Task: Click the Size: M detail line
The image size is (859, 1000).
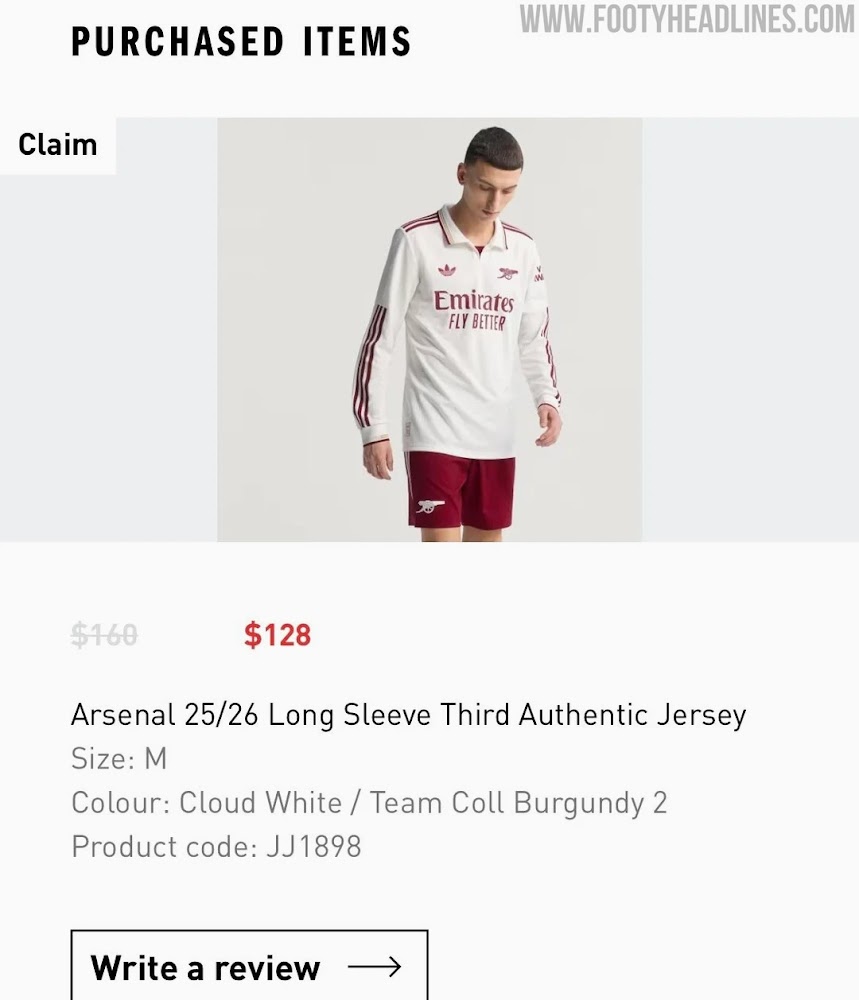Action: [119, 759]
